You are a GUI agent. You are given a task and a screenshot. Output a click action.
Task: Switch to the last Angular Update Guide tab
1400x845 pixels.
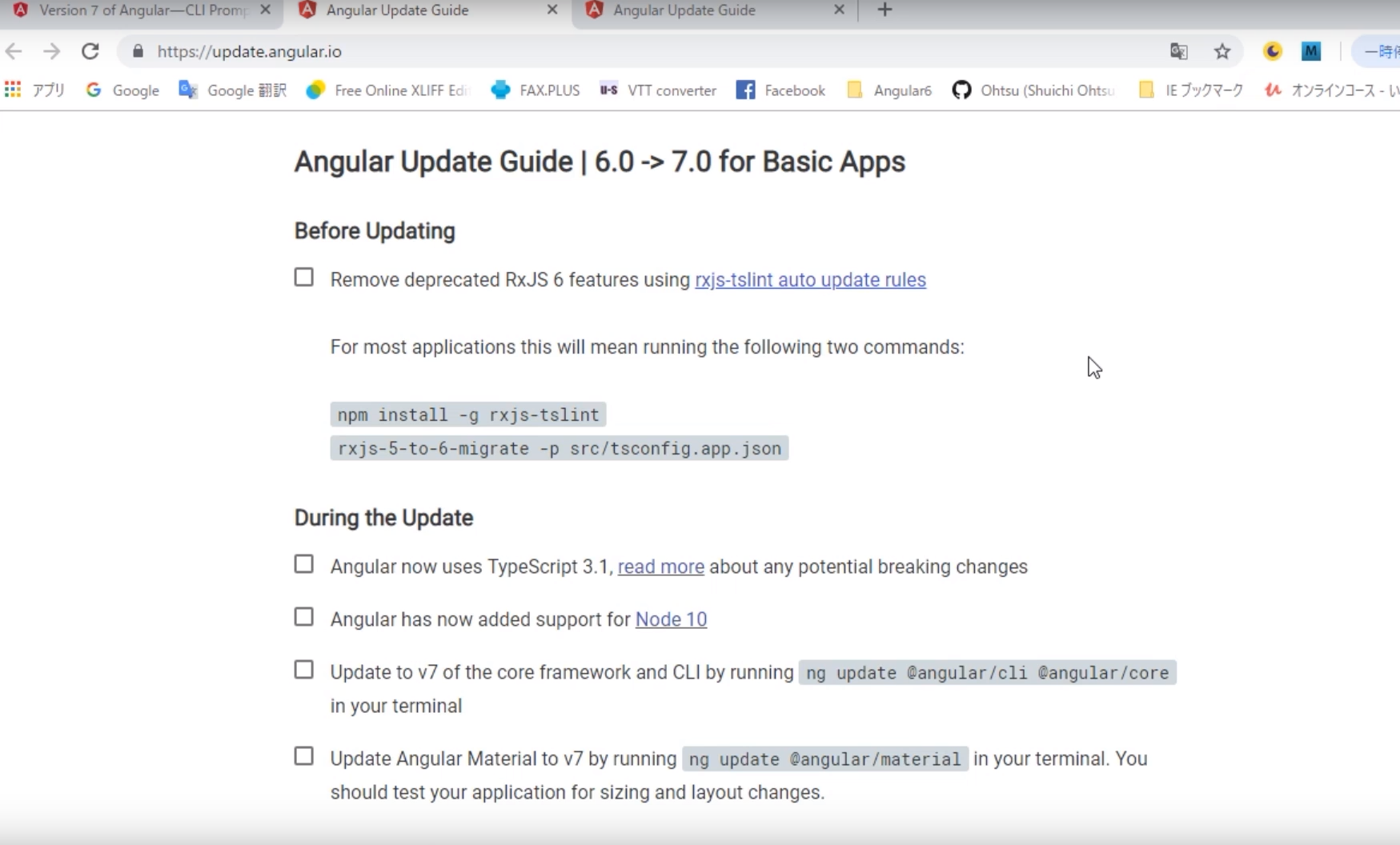click(715, 10)
